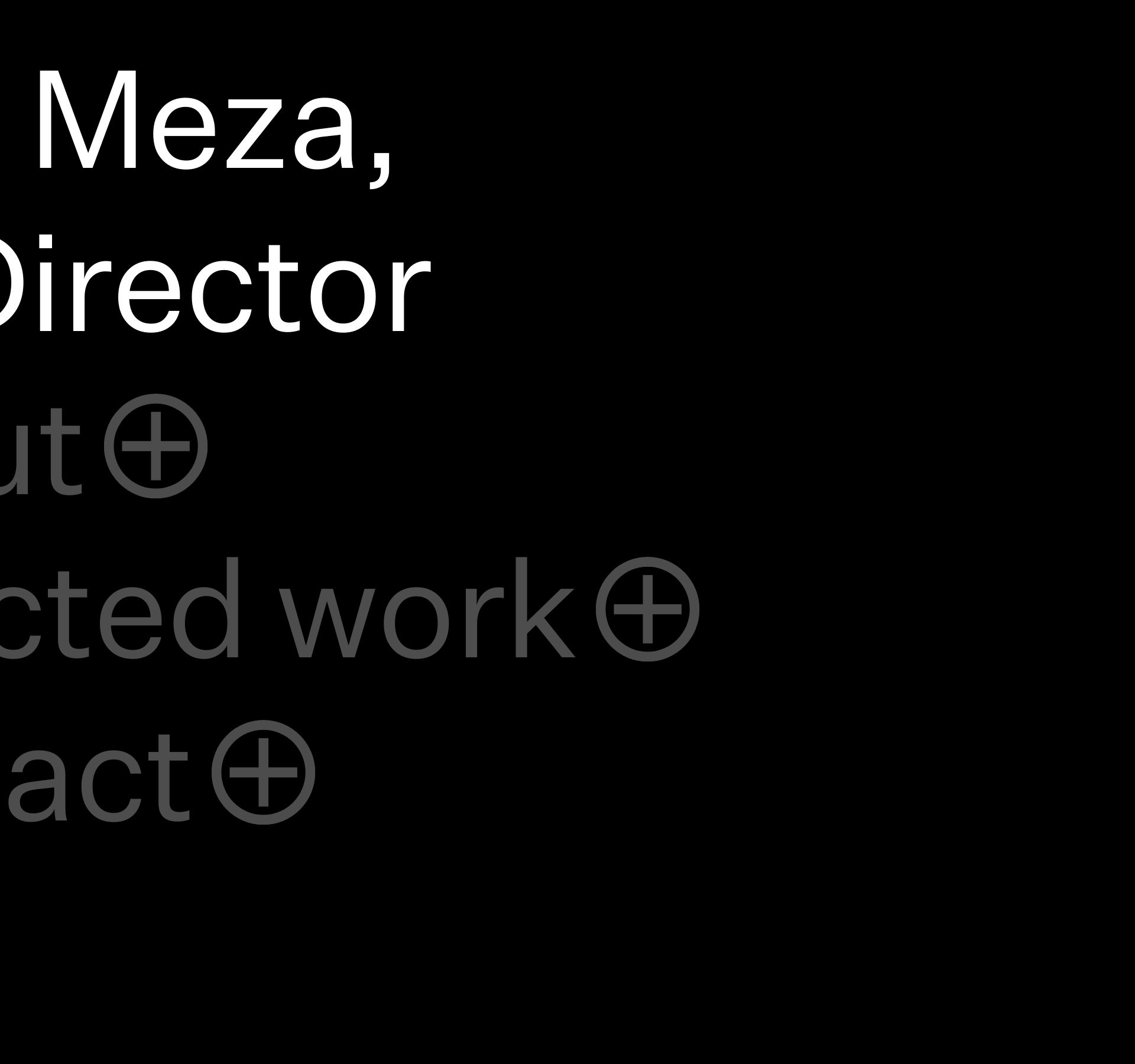Toggle the Contact accordion open with its plus
1135x1064 pixels.
[264, 771]
